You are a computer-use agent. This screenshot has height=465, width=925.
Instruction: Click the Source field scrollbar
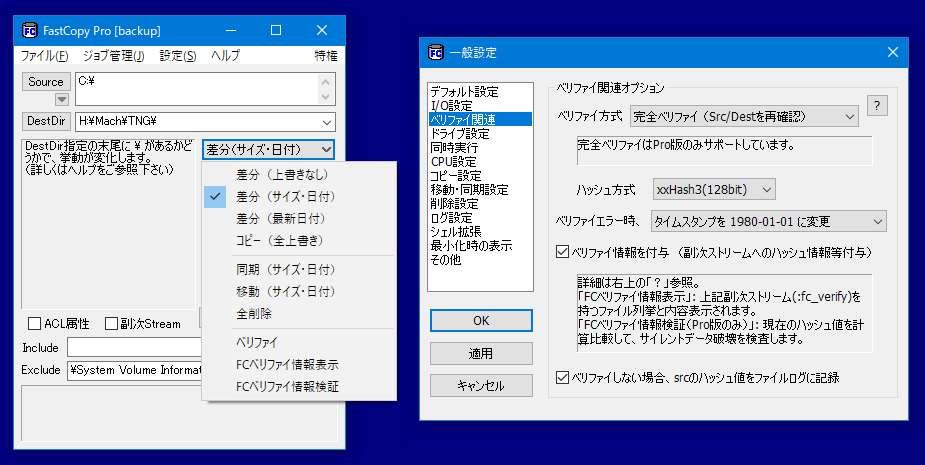click(326, 89)
